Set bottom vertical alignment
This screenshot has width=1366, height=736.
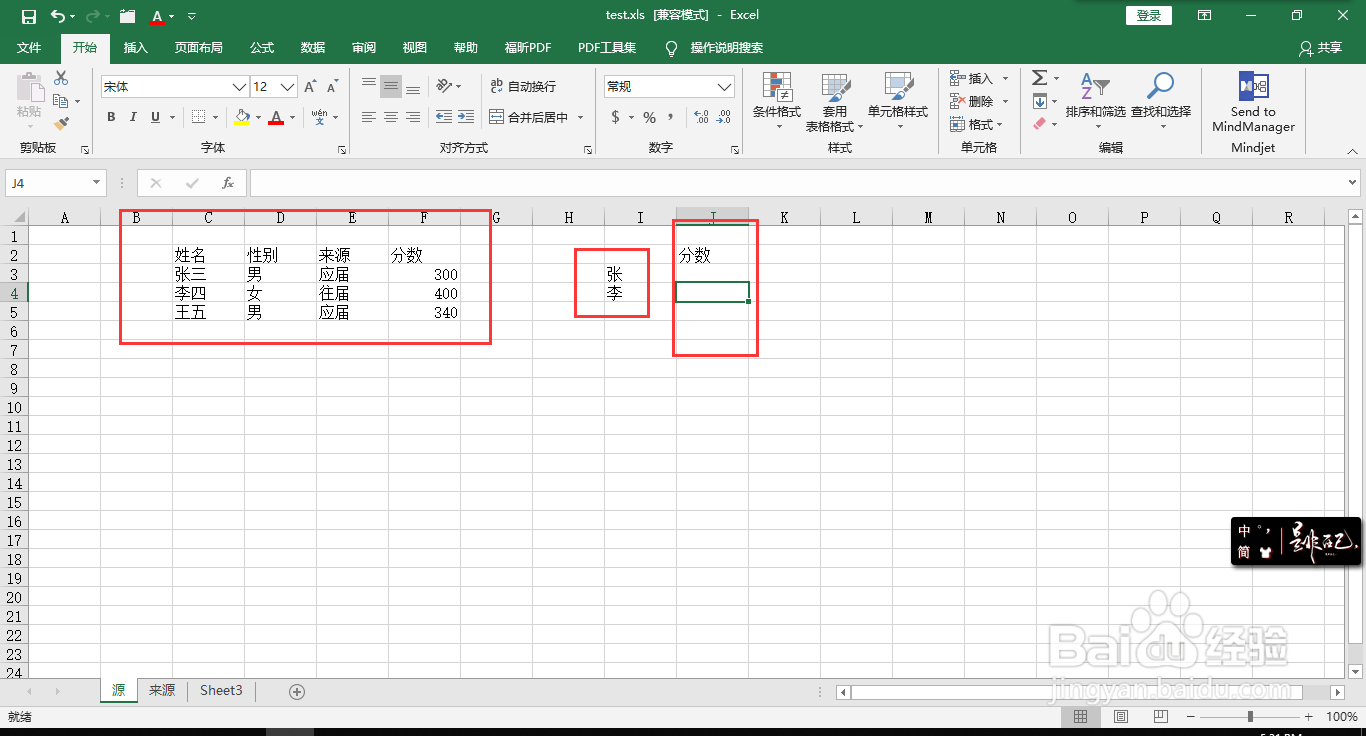pyautogui.click(x=413, y=87)
